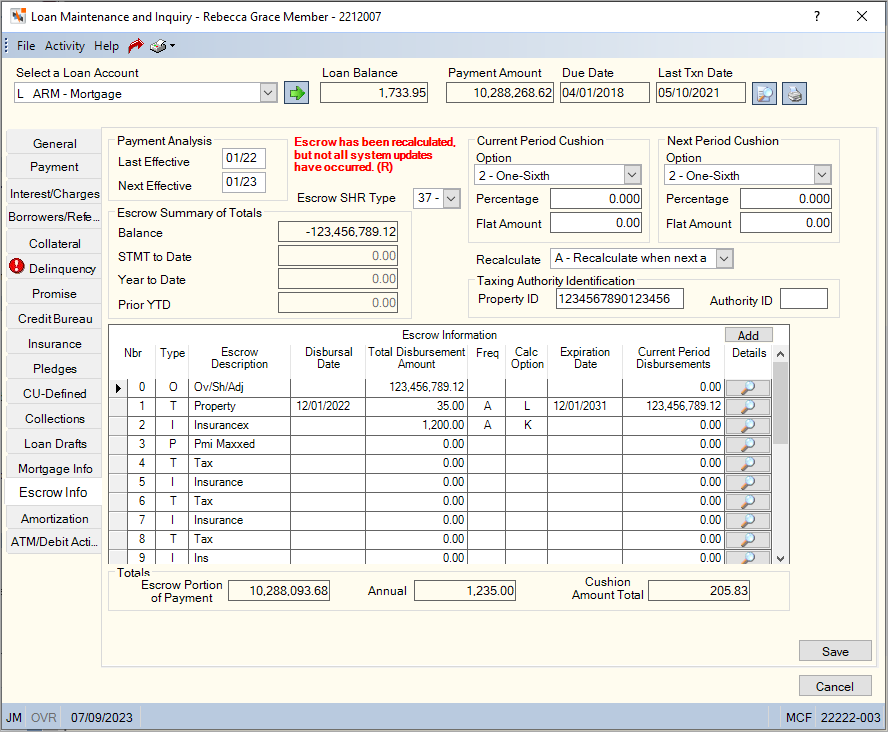Switch to the Collateral tab
The height and width of the screenshot is (732, 888).
54,243
